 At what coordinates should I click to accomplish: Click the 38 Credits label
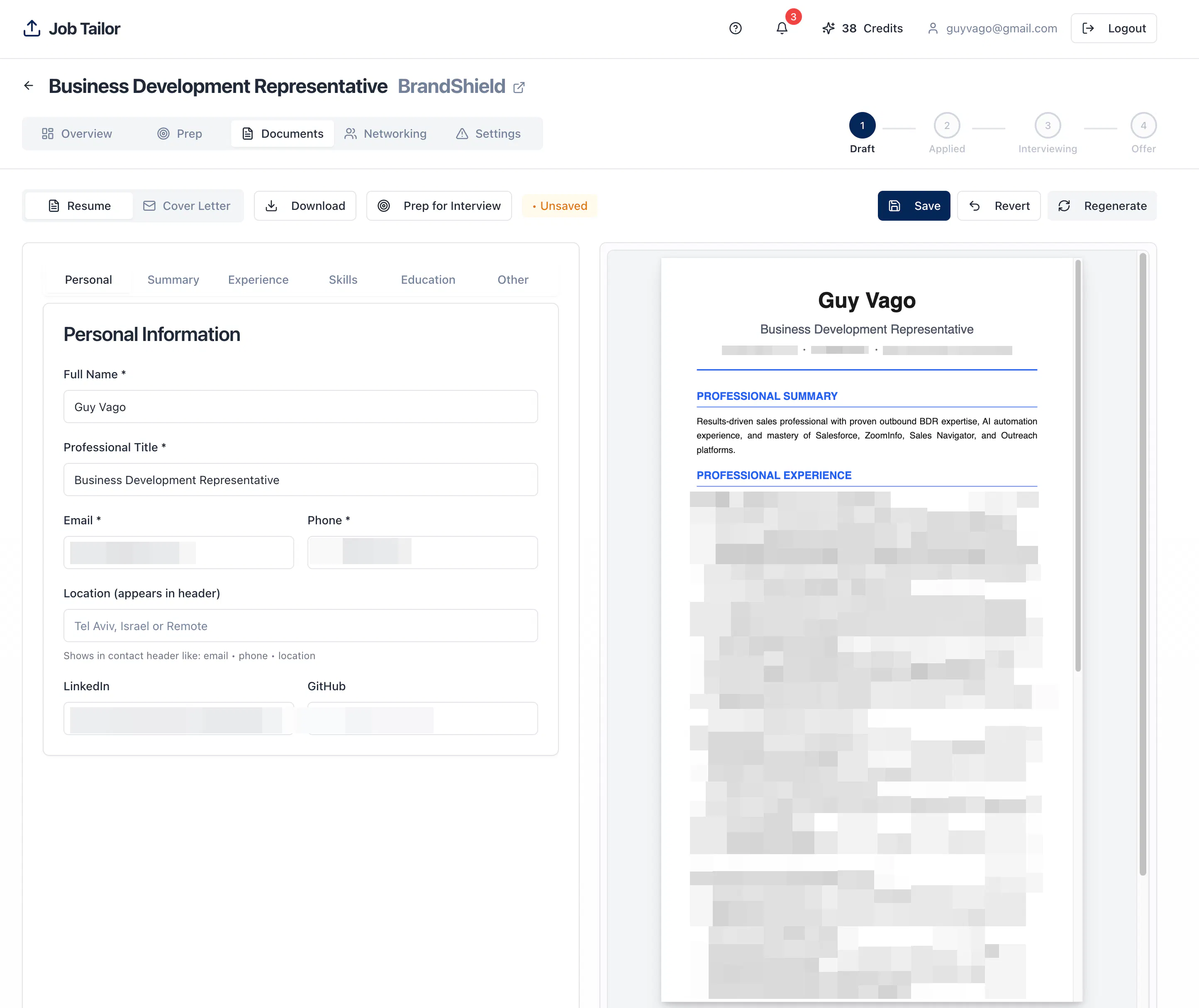[872, 28]
